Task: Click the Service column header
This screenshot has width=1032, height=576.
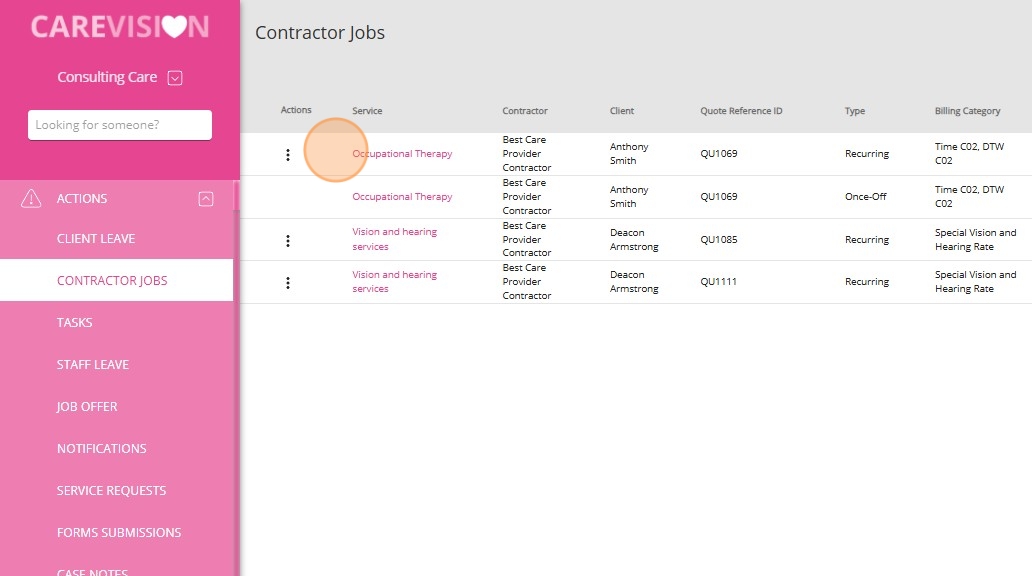Action: (x=367, y=111)
